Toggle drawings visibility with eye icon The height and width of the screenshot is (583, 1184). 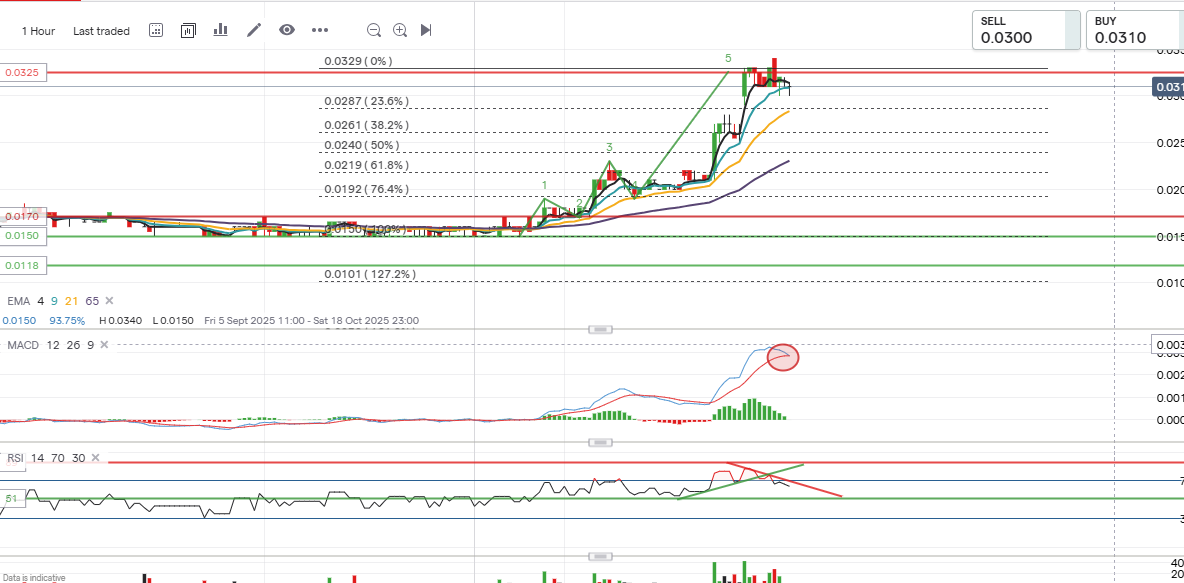(x=287, y=30)
